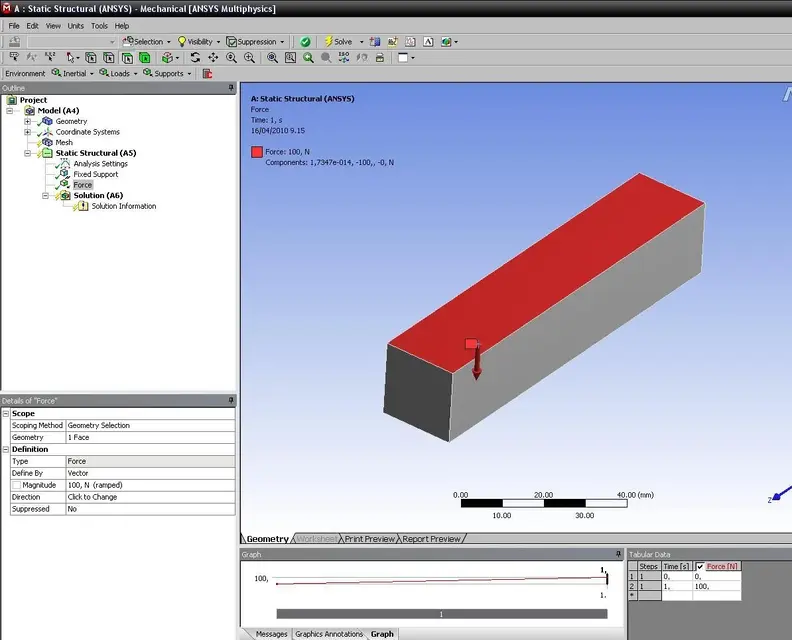Expand the Geometry tree node

[27, 121]
